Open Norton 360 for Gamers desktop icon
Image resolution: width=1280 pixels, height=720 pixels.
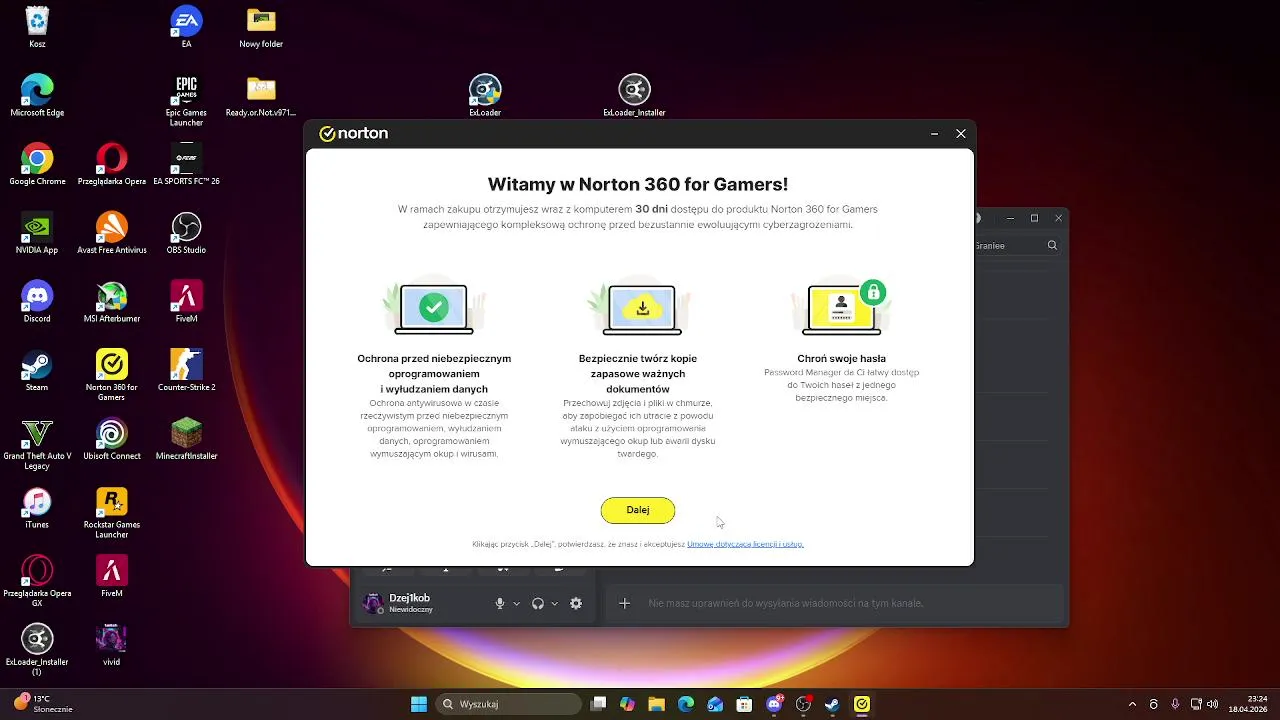[112, 375]
